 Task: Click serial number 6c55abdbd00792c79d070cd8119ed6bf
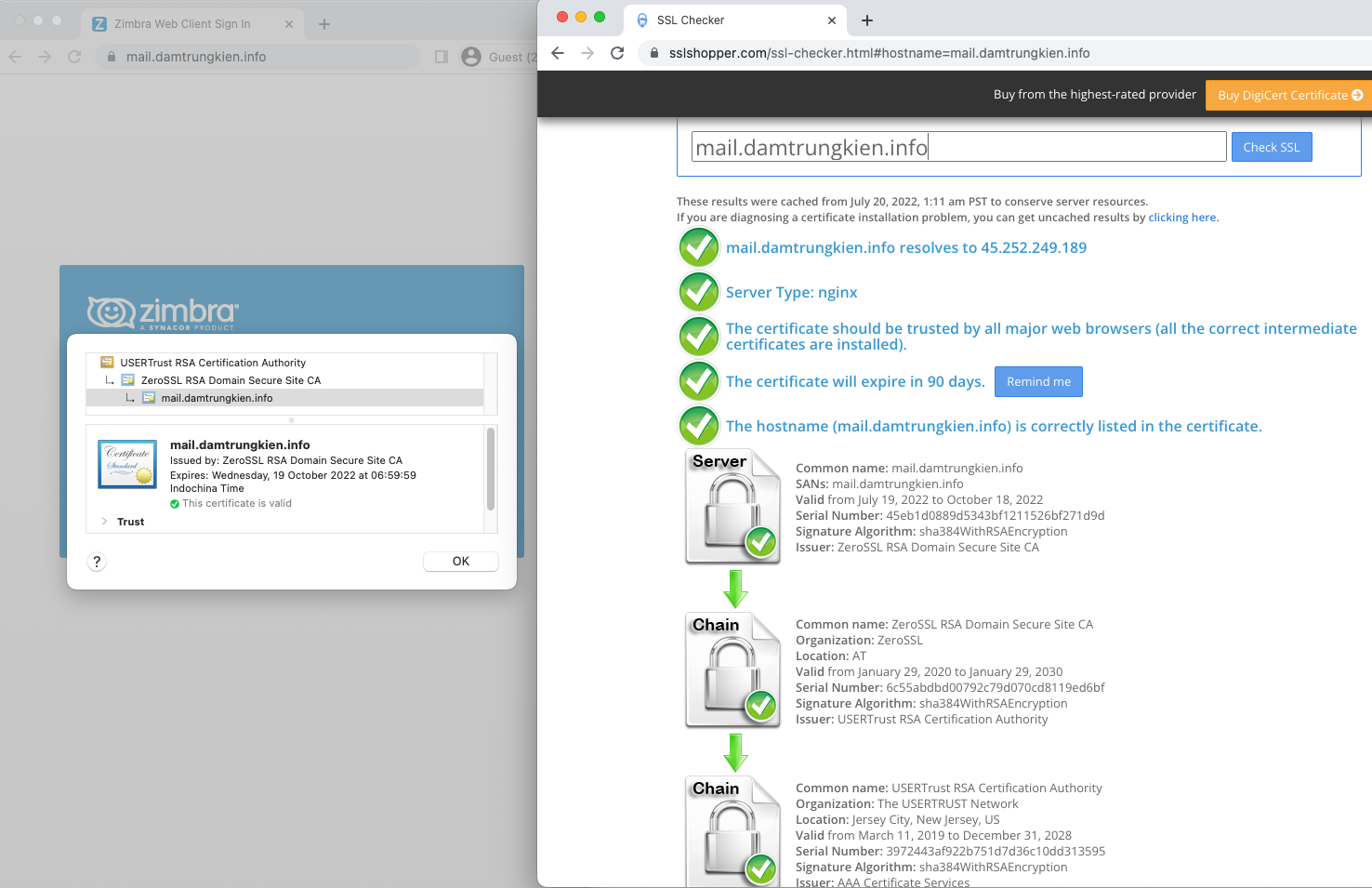click(996, 687)
